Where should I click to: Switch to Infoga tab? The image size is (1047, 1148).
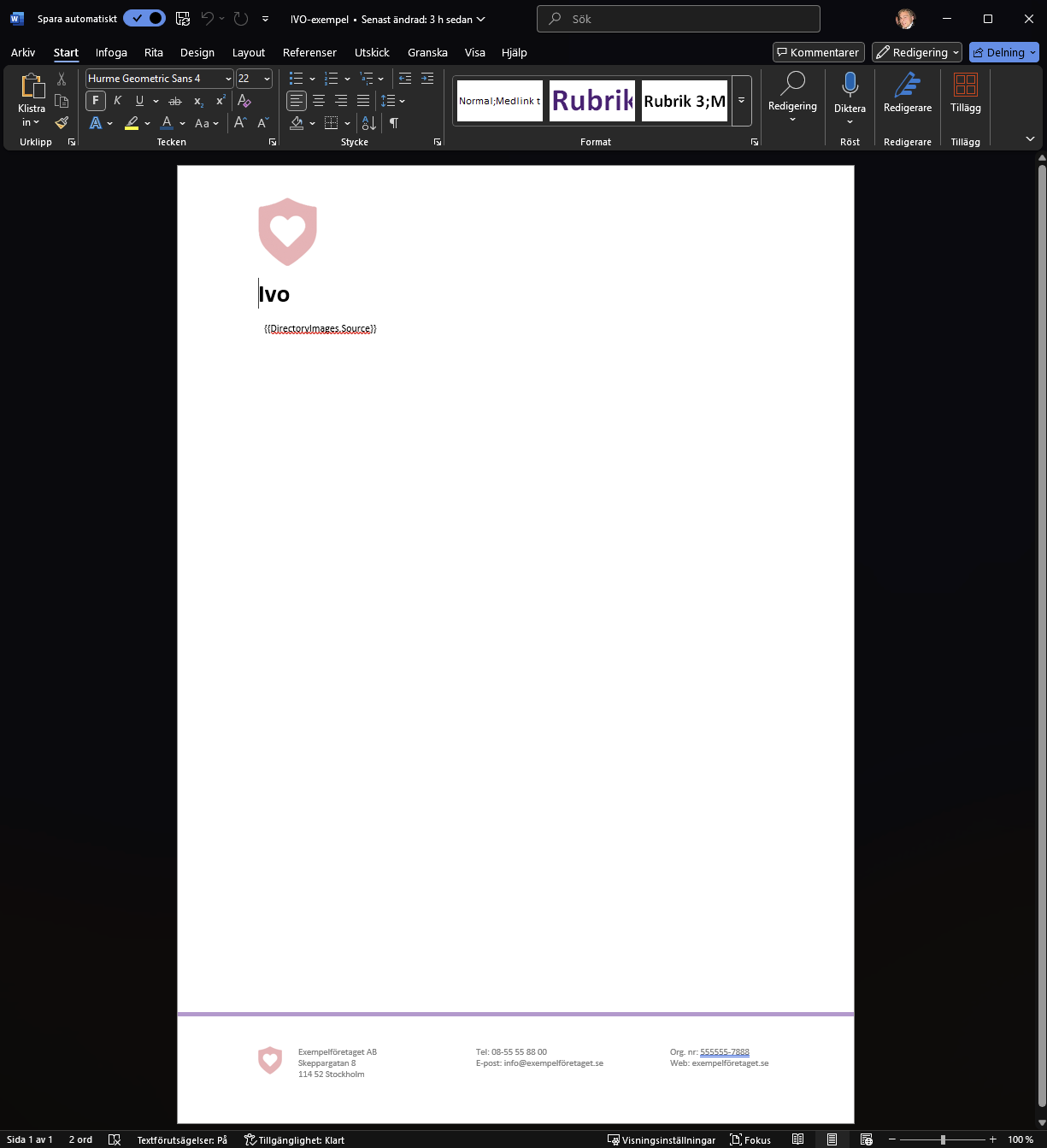coord(111,52)
